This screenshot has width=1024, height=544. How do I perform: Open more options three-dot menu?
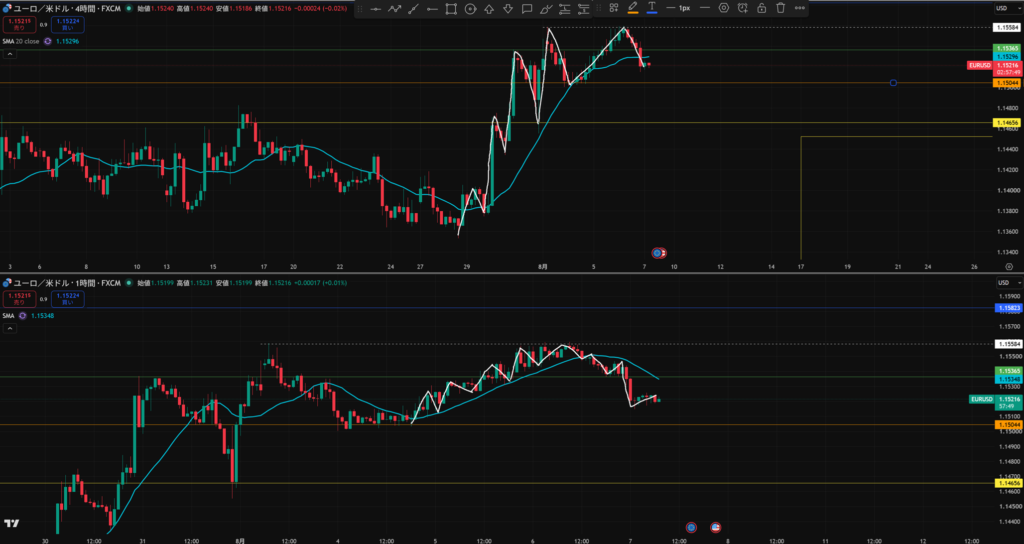(x=799, y=8)
